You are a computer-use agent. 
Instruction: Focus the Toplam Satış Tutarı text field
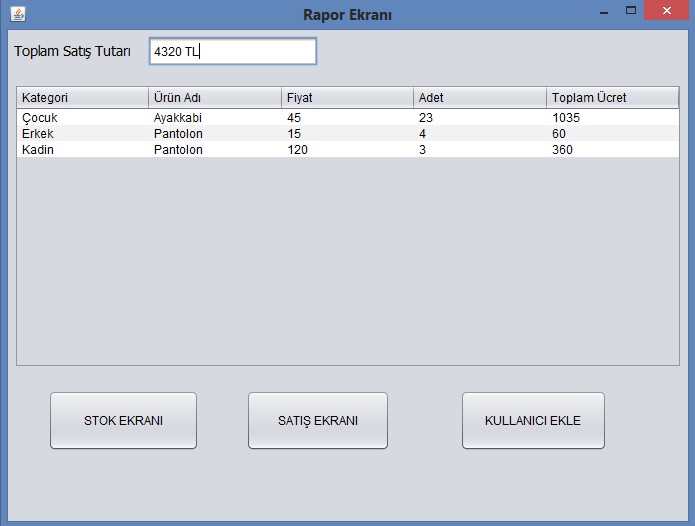pyautogui.click(x=232, y=52)
